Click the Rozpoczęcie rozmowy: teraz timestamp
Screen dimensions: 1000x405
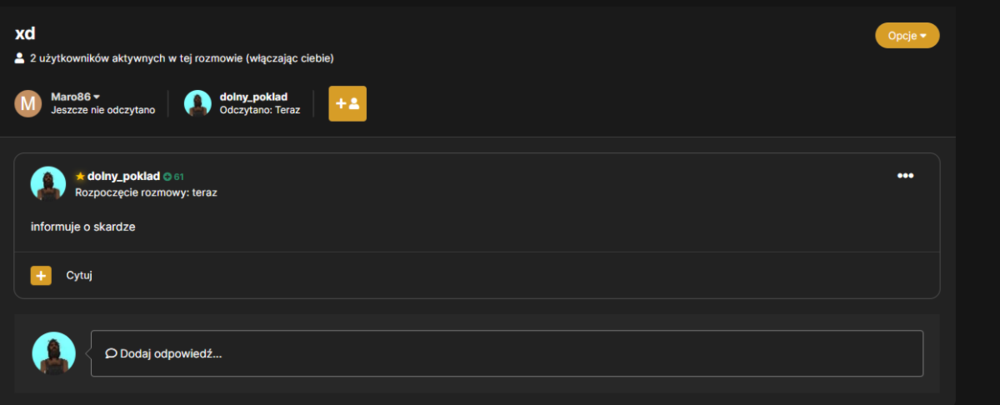coord(146,192)
